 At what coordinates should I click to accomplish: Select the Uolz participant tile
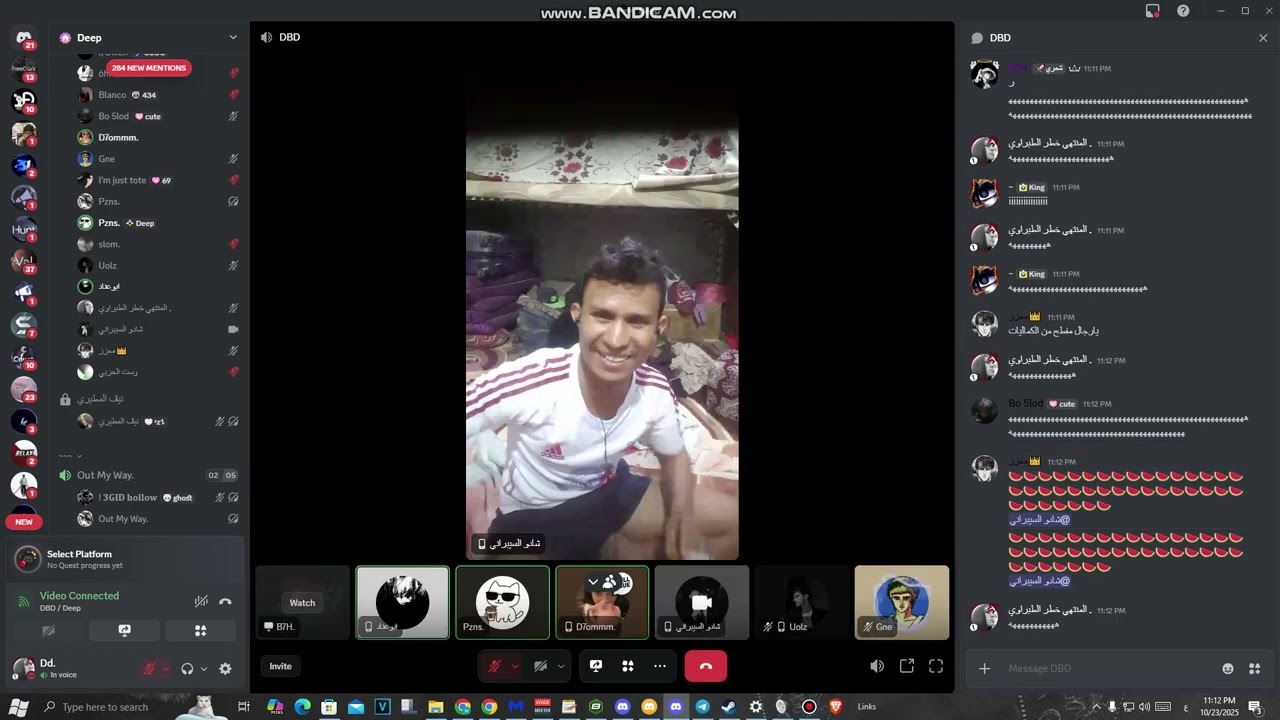pyautogui.click(x=802, y=602)
